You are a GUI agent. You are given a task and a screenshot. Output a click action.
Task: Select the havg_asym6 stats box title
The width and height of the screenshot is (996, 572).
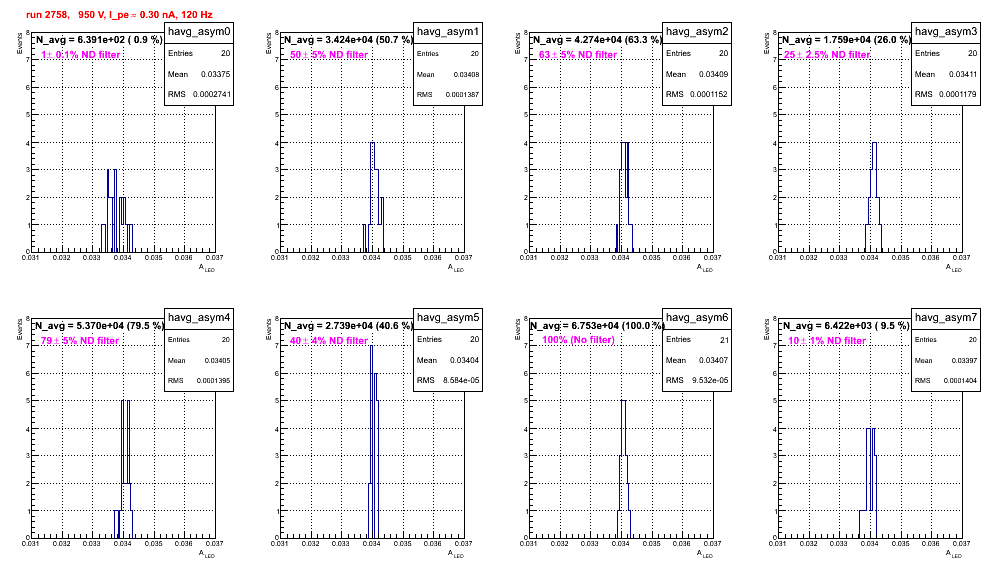[x=697, y=317]
